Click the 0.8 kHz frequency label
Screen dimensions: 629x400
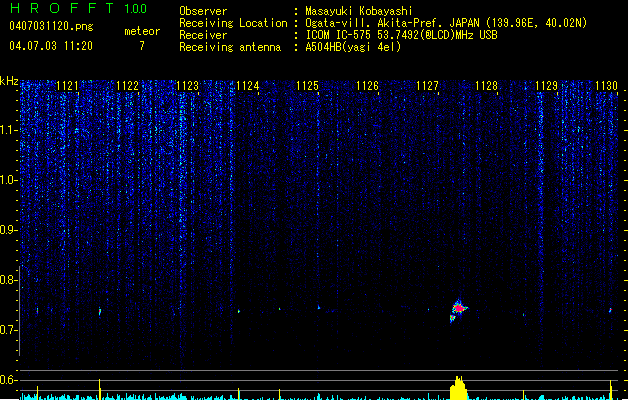8,280
